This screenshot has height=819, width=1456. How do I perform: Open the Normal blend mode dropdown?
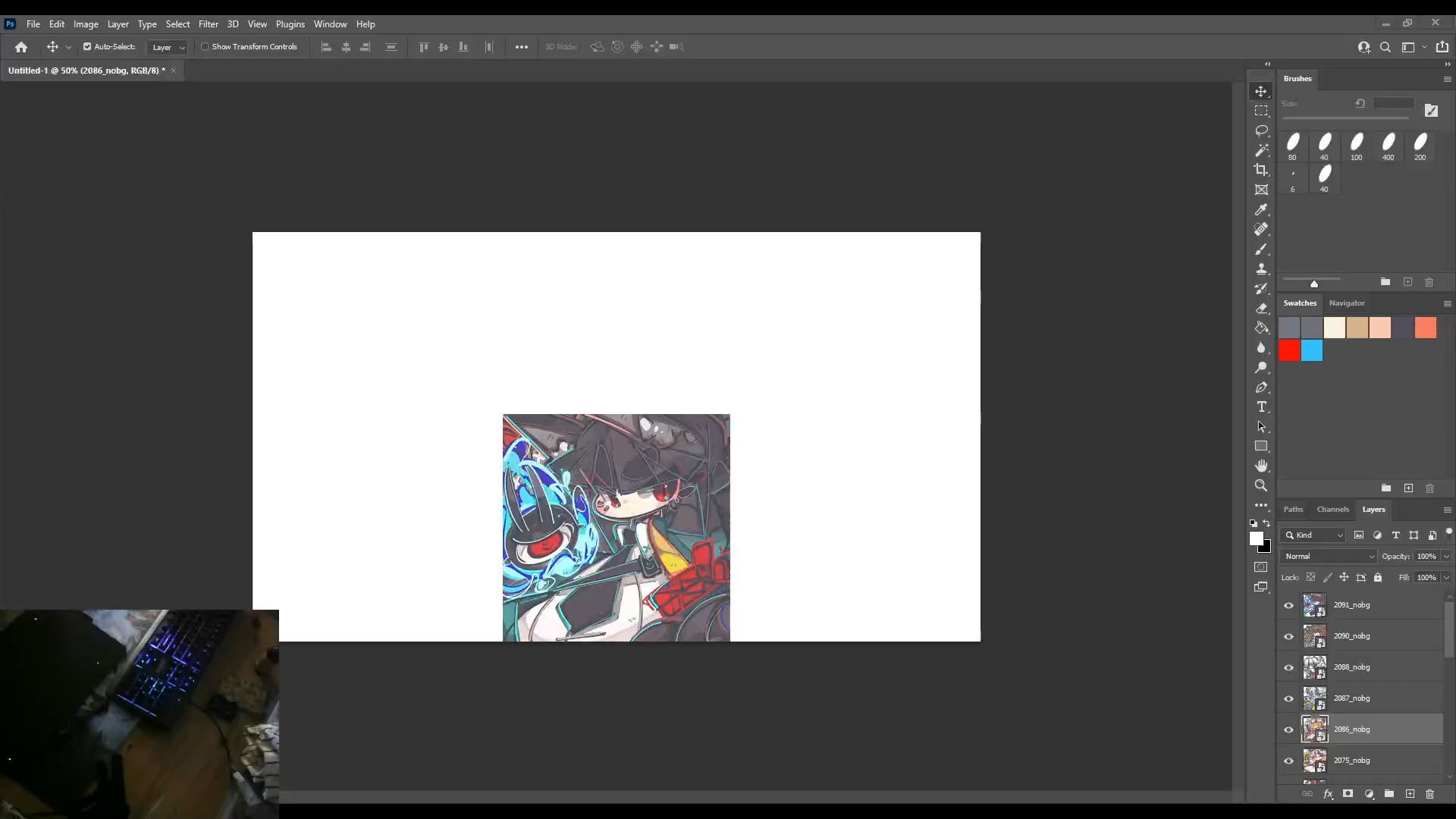click(1329, 556)
